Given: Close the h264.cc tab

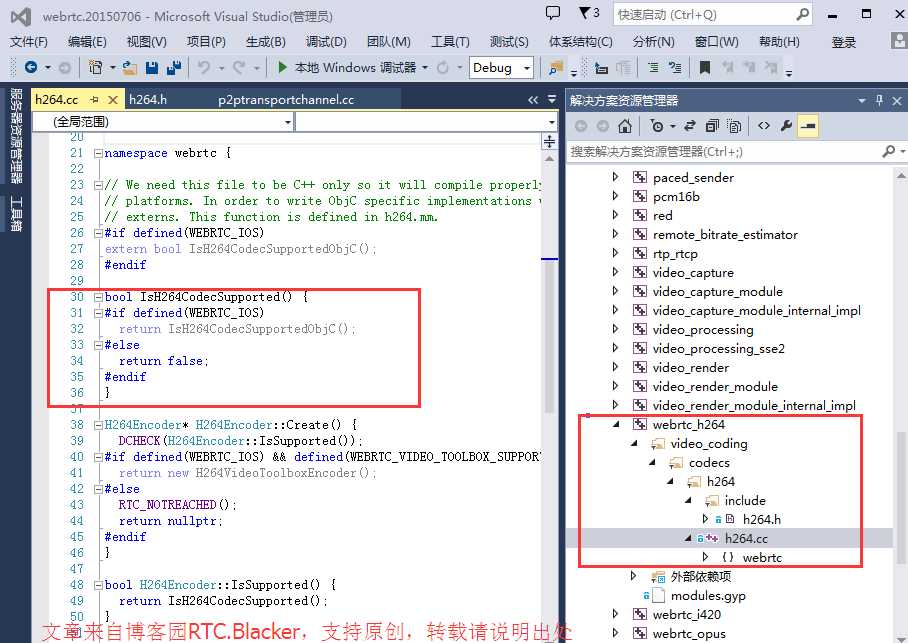Looking at the screenshot, I should (113, 100).
